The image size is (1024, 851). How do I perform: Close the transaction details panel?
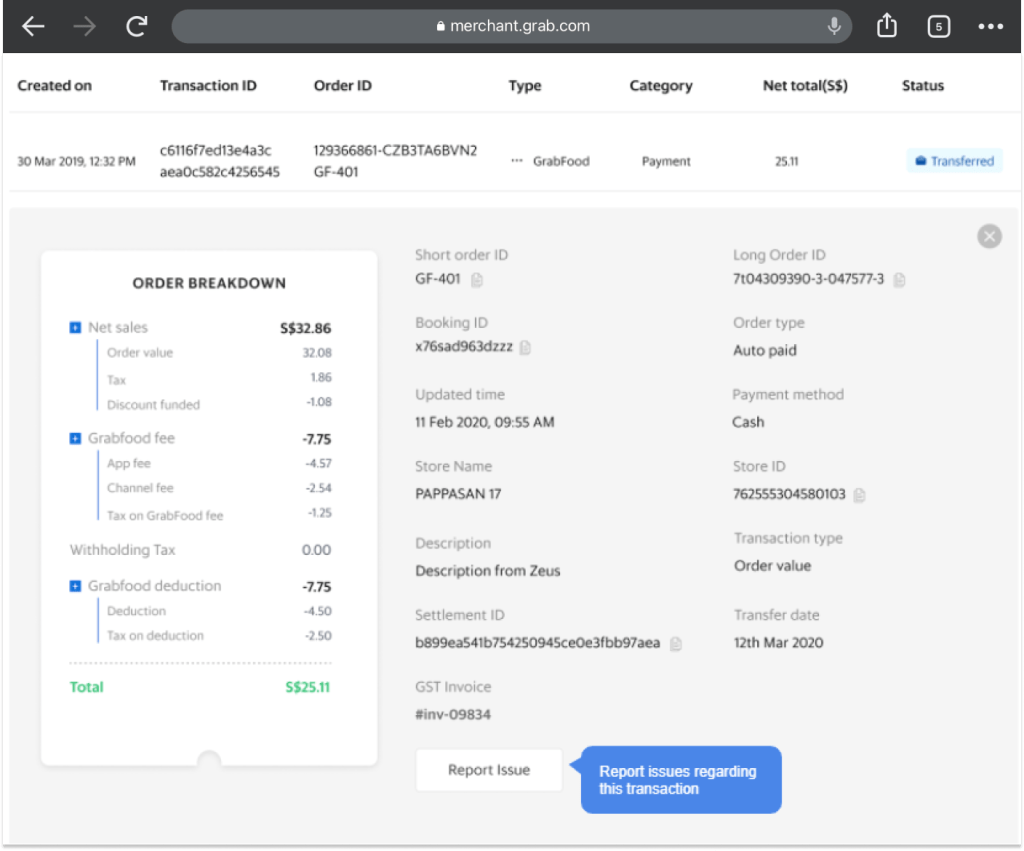(x=989, y=236)
